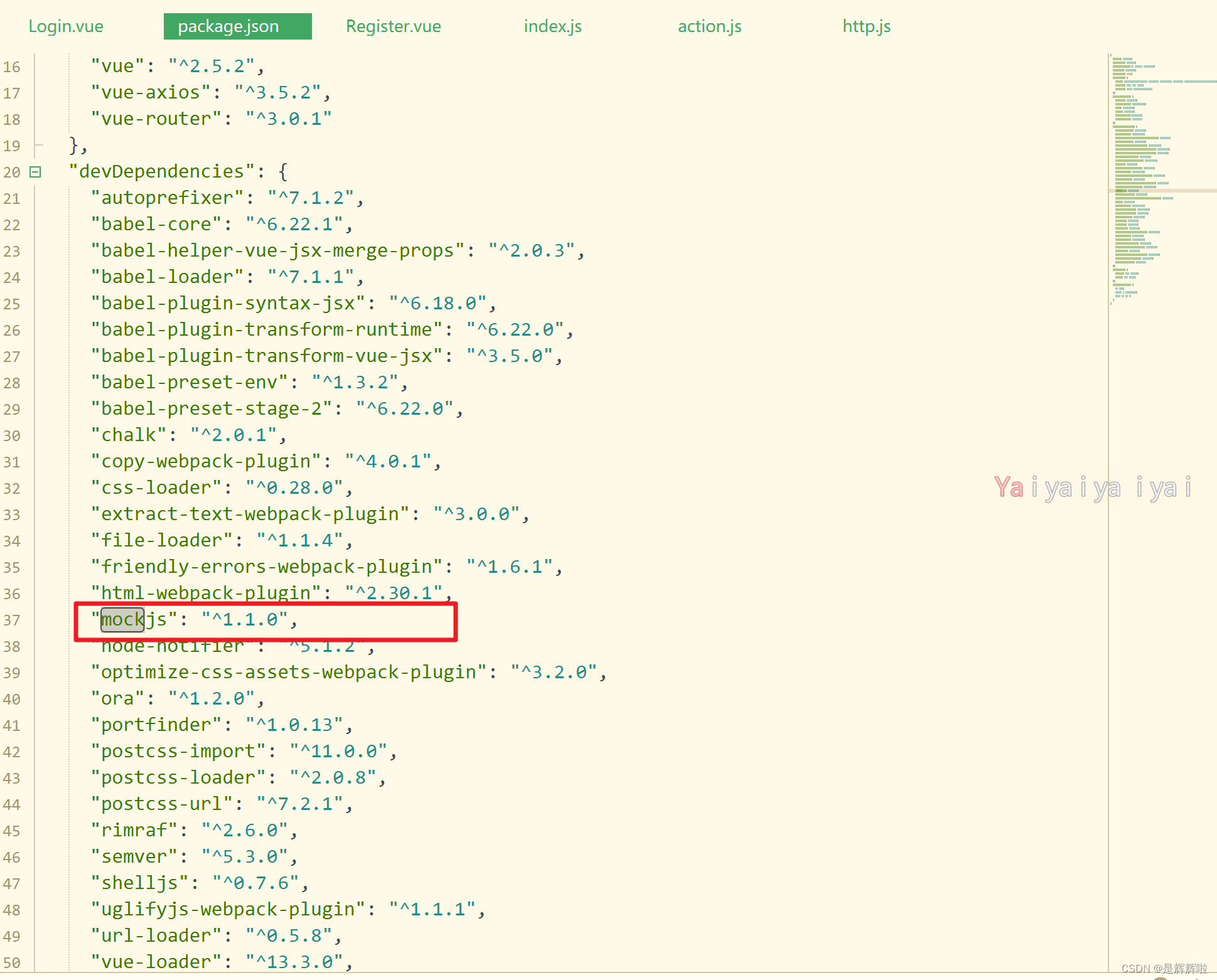
Task: Switch to the index.js tab
Action: pos(552,26)
